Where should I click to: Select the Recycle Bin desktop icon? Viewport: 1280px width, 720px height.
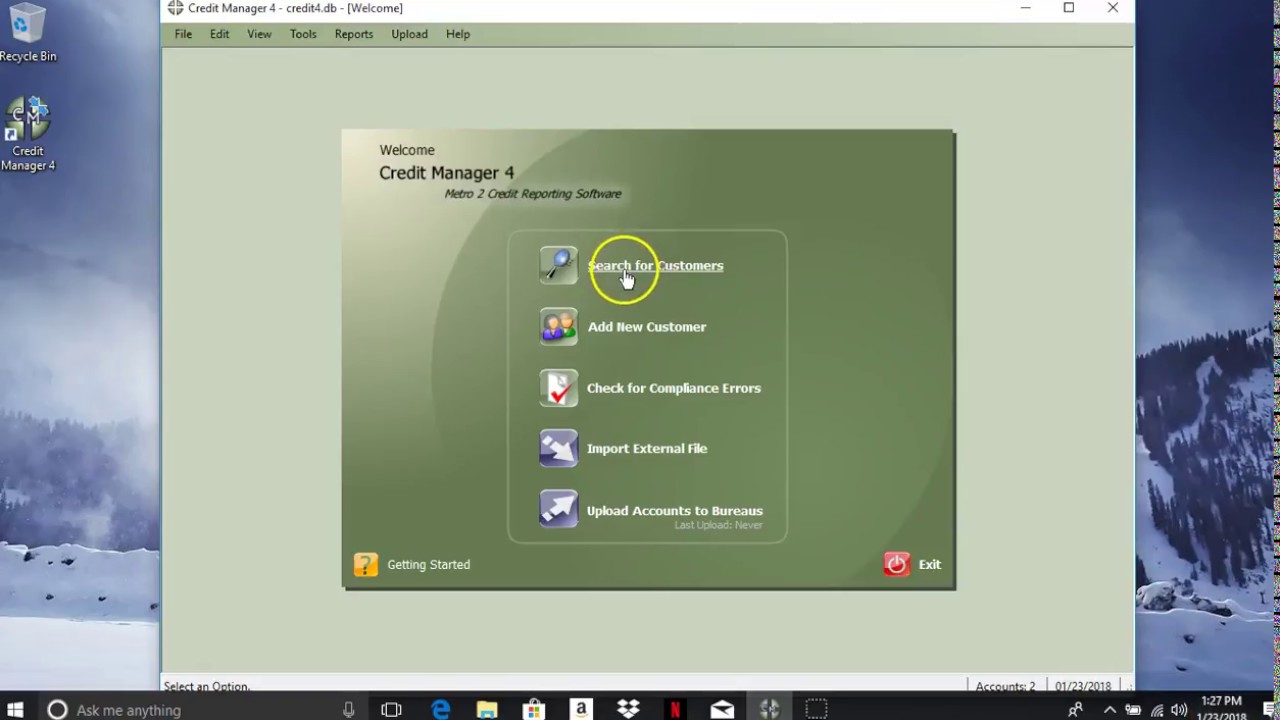[x=28, y=33]
